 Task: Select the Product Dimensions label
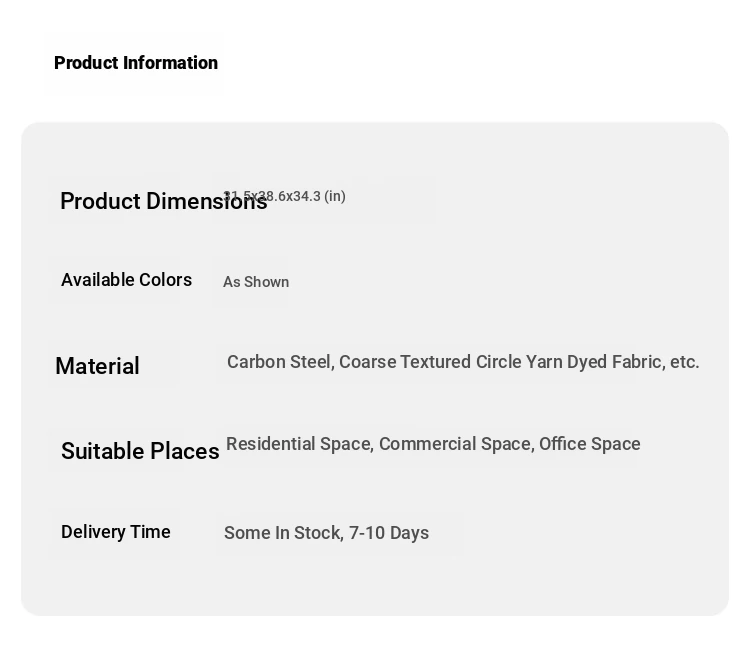click(164, 201)
